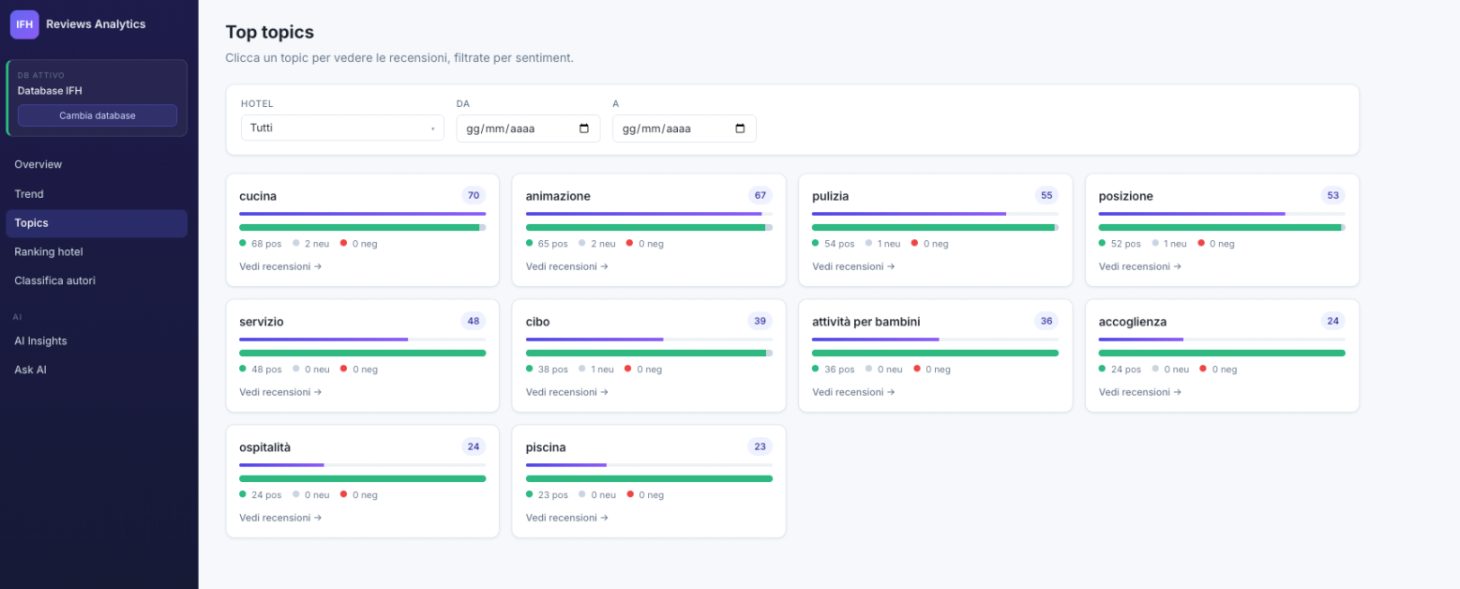Click the IFH logo icon
The height and width of the screenshot is (589, 1460).
(24, 24)
